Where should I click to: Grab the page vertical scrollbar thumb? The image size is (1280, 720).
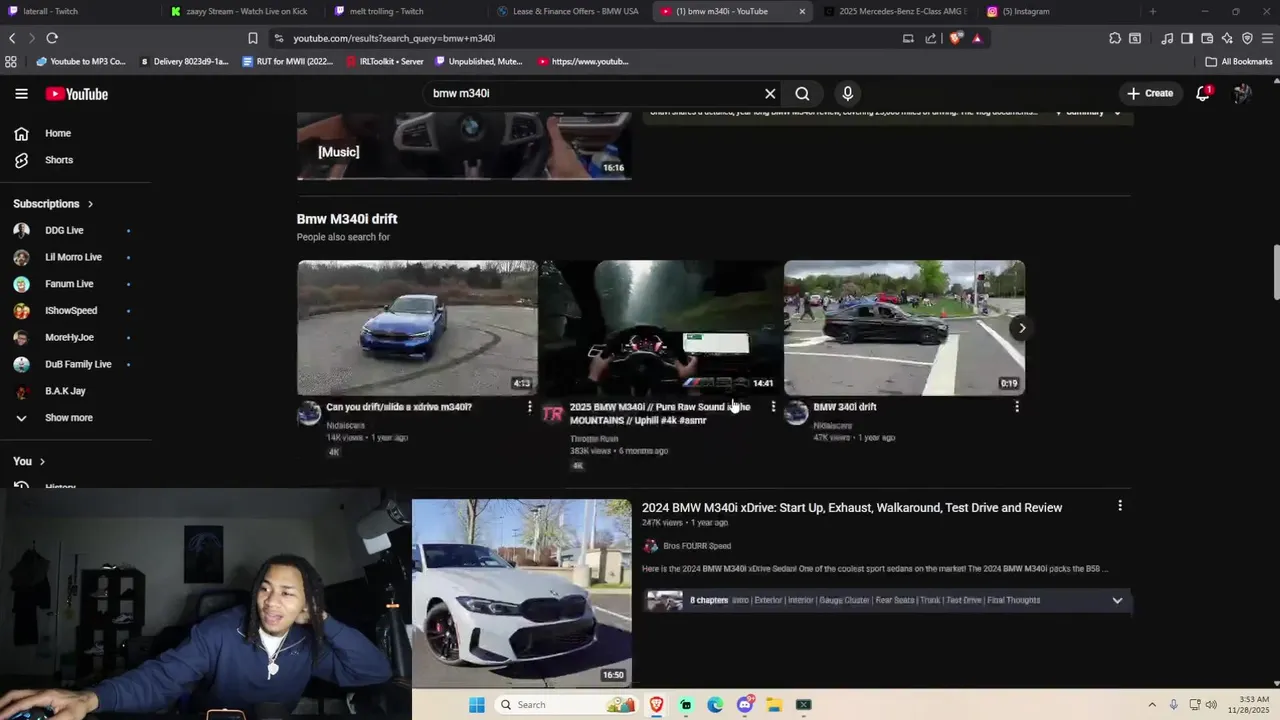pyautogui.click(x=1276, y=271)
